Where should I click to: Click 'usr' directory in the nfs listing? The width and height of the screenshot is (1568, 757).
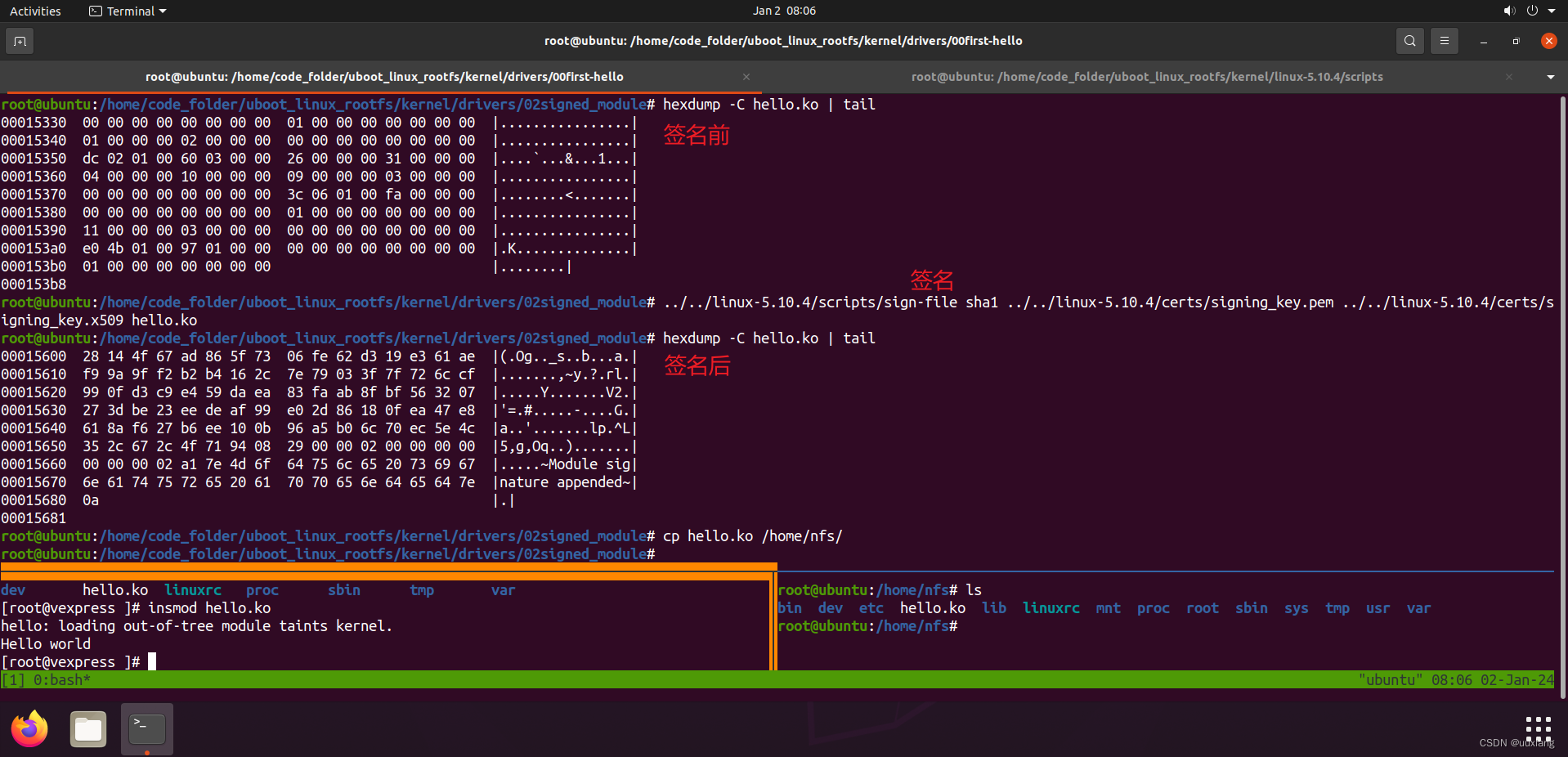1378,608
